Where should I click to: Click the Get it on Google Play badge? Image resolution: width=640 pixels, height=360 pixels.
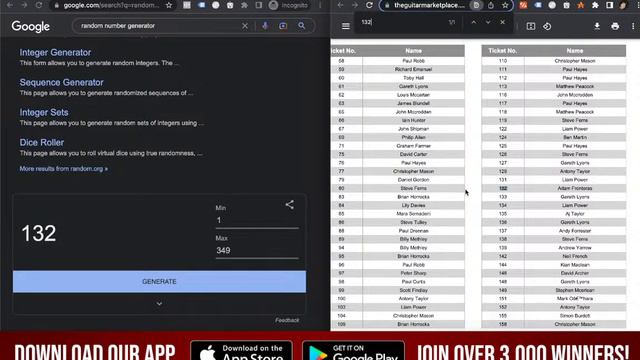point(353,351)
